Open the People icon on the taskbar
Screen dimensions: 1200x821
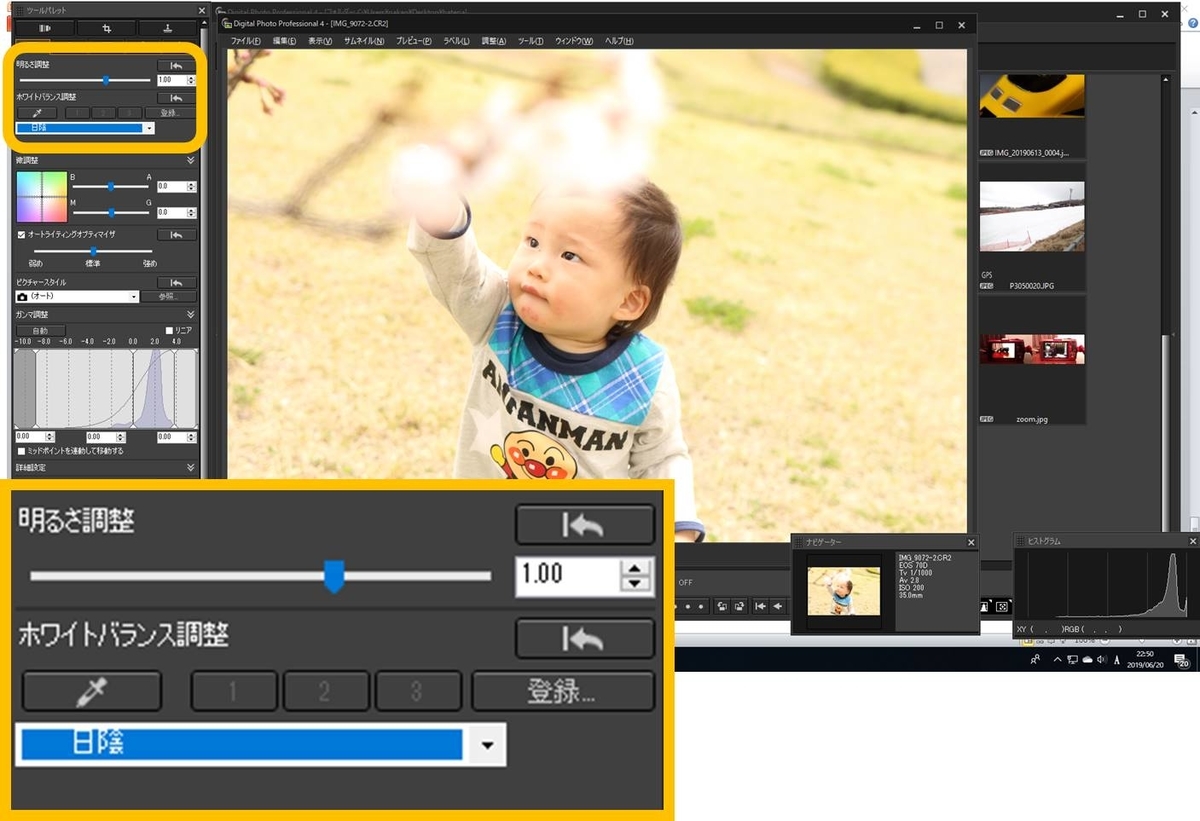pos(1035,660)
